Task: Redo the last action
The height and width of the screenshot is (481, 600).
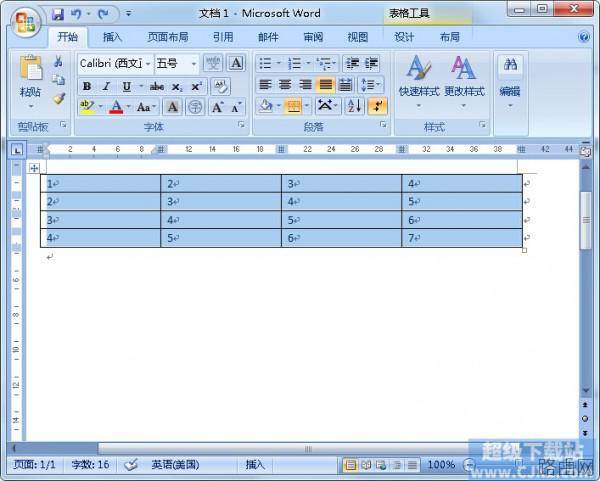Action: [x=103, y=15]
